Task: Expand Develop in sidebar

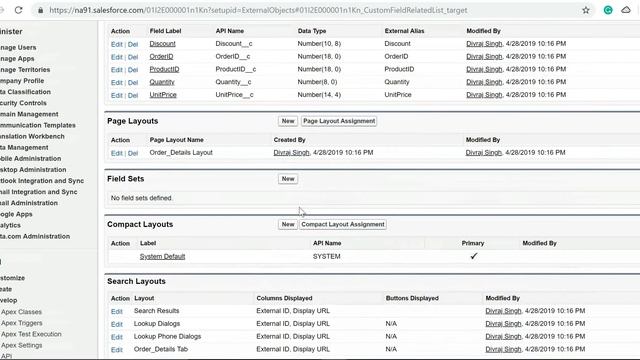Action: tap(9, 300)
